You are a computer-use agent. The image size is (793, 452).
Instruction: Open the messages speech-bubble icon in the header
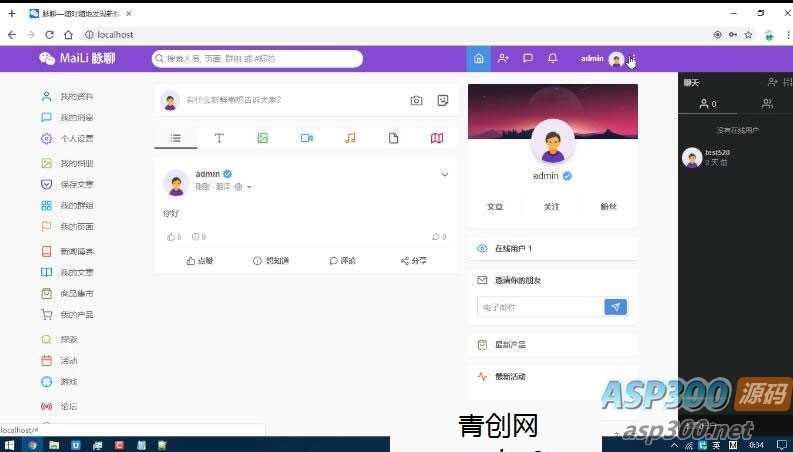(x=527, y=59)
